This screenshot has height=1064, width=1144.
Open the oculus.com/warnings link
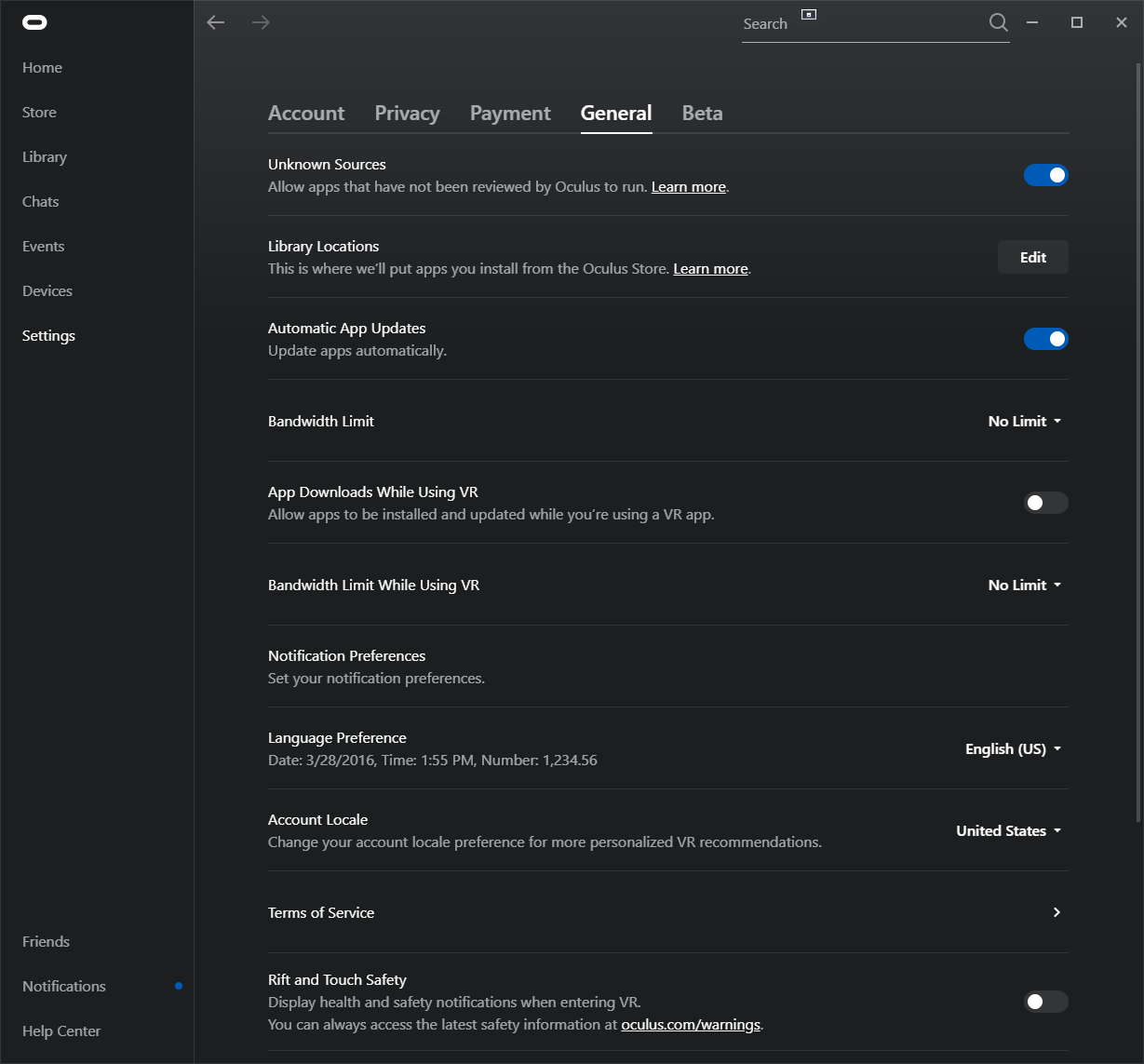(x=690, y=1024)
